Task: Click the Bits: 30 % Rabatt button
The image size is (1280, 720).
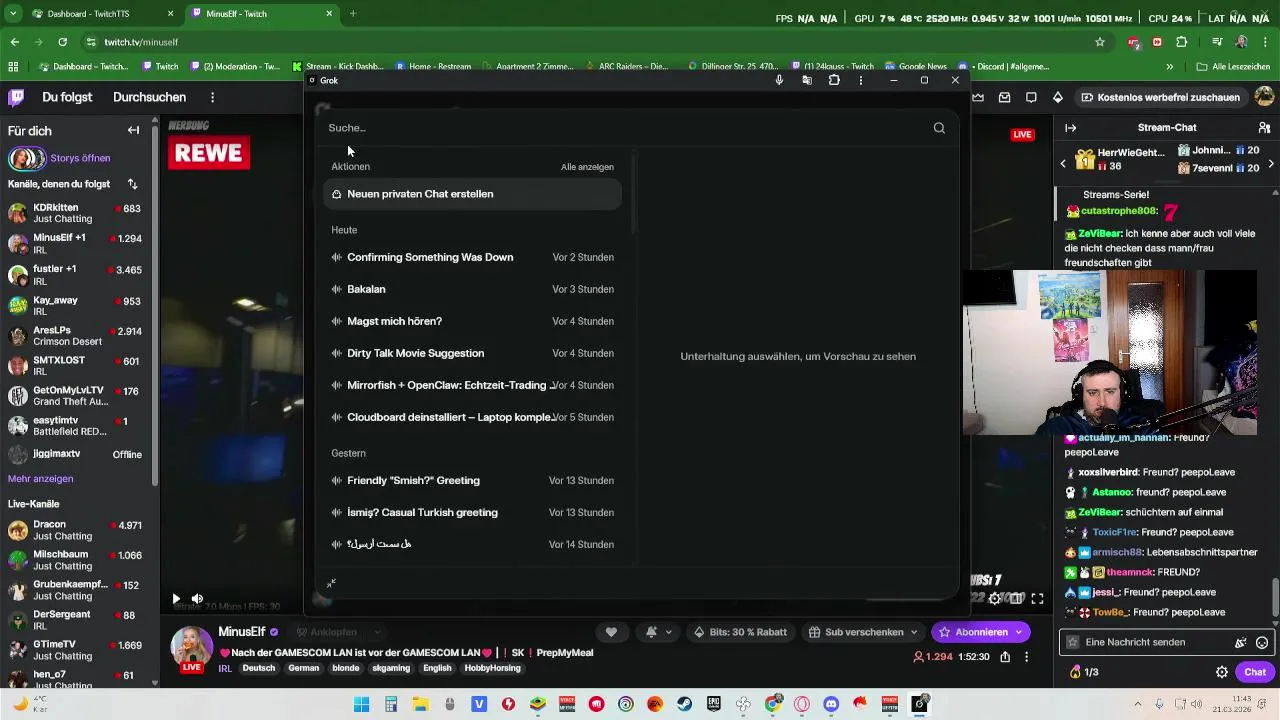Action: pos(740,632)
